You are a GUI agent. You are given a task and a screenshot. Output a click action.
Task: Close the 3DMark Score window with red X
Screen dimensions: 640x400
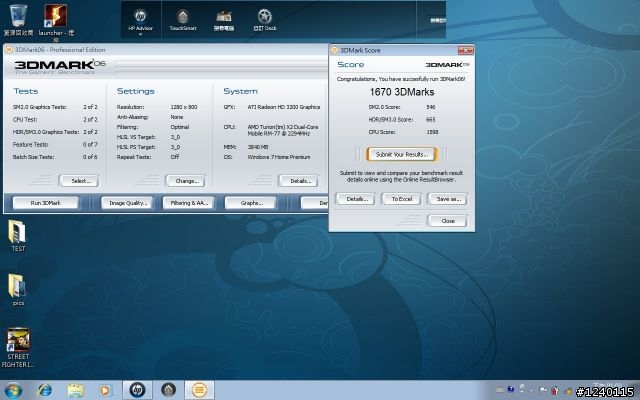coord(465,50)
